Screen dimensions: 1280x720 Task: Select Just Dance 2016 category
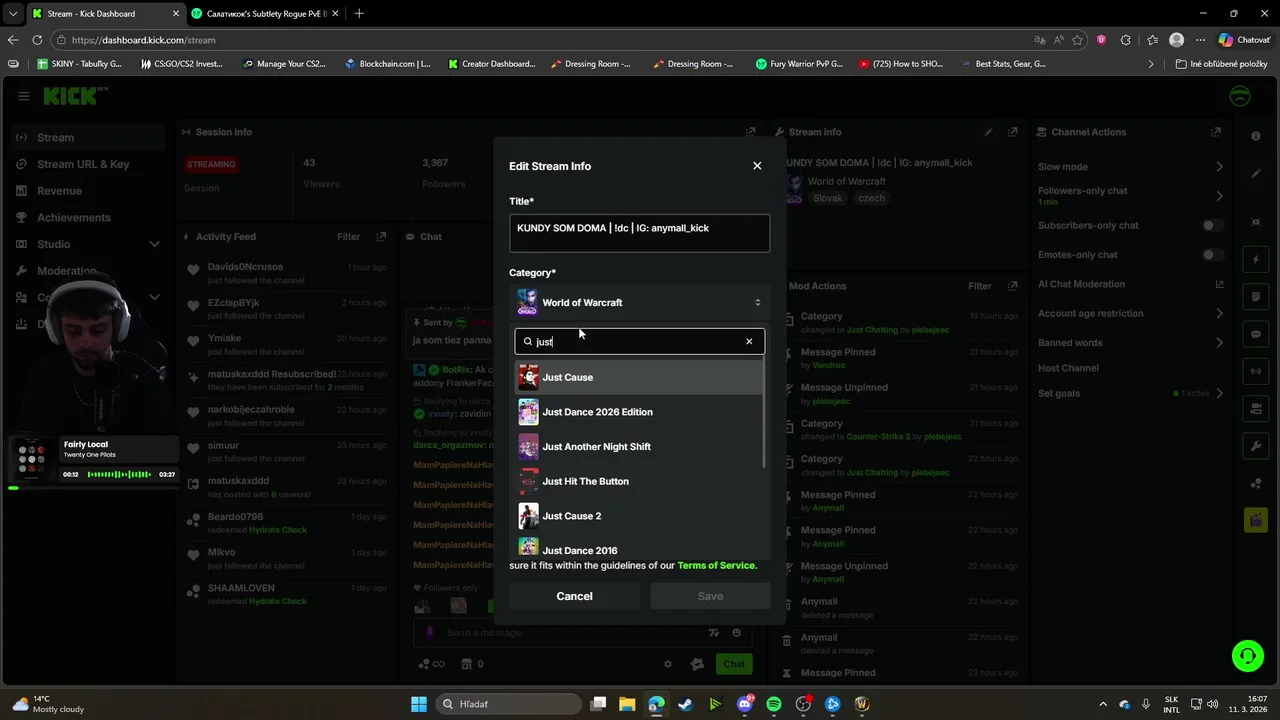pyautogui.click(x=639, y=548)
